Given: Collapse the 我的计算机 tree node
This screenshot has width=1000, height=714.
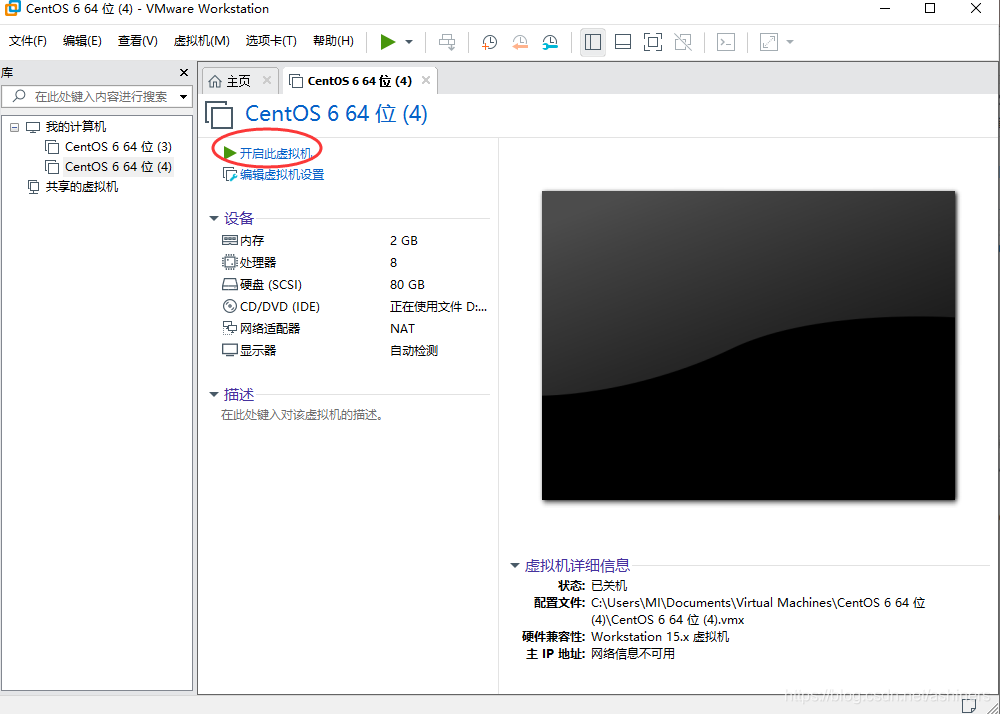Looking at the screenshot, I should [15, 128].
